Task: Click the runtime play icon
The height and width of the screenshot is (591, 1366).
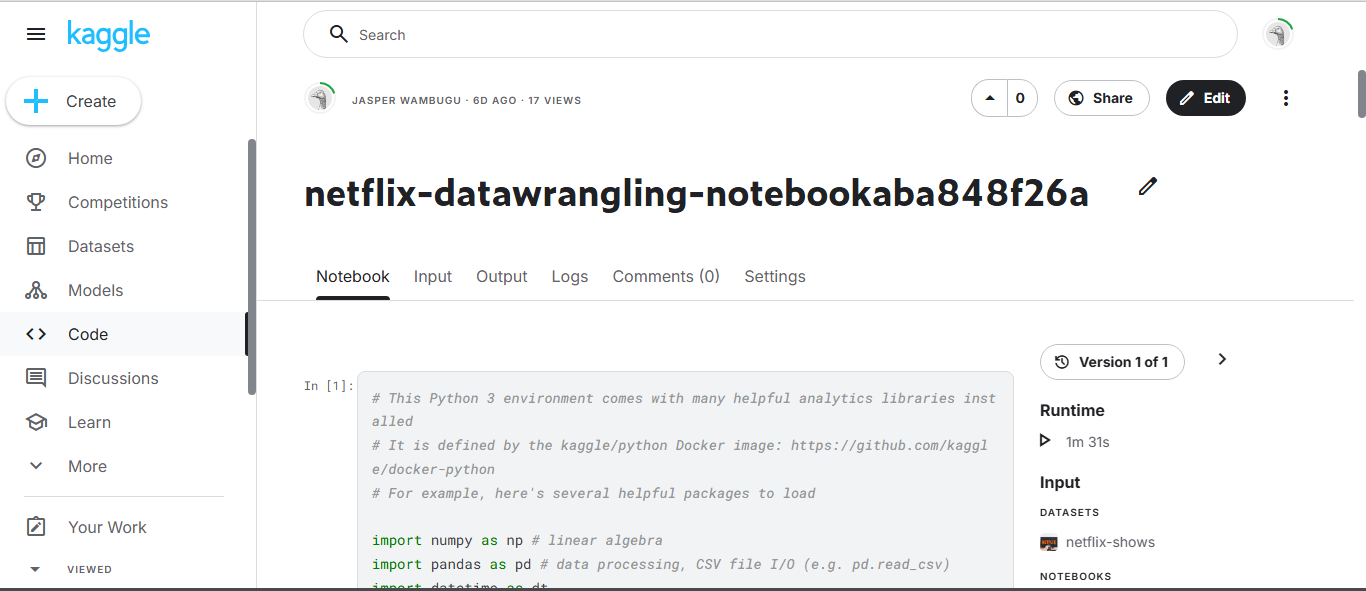Action: click(x=1046, y=441)
